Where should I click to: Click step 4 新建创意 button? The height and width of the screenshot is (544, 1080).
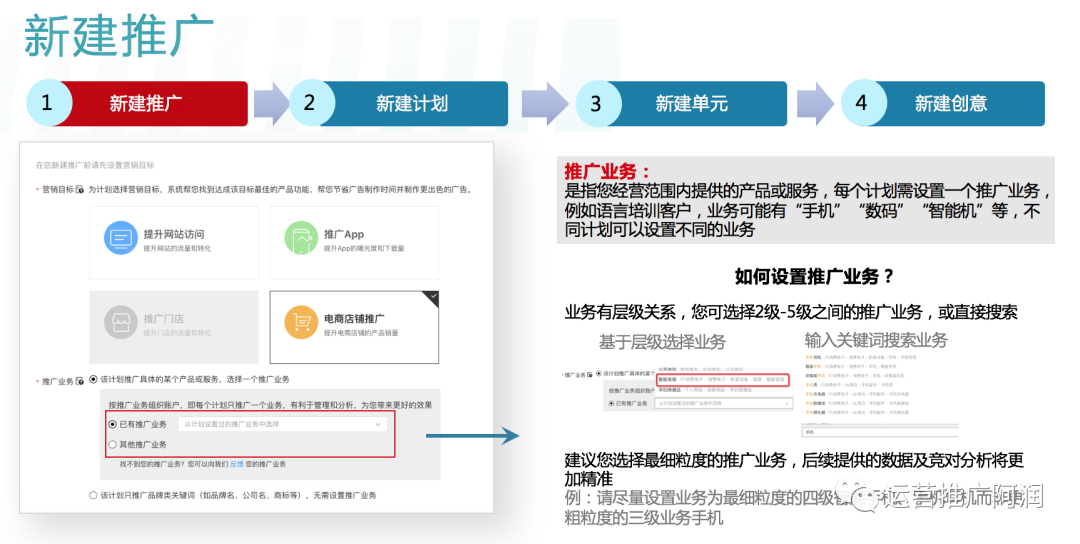click(944, 103)
